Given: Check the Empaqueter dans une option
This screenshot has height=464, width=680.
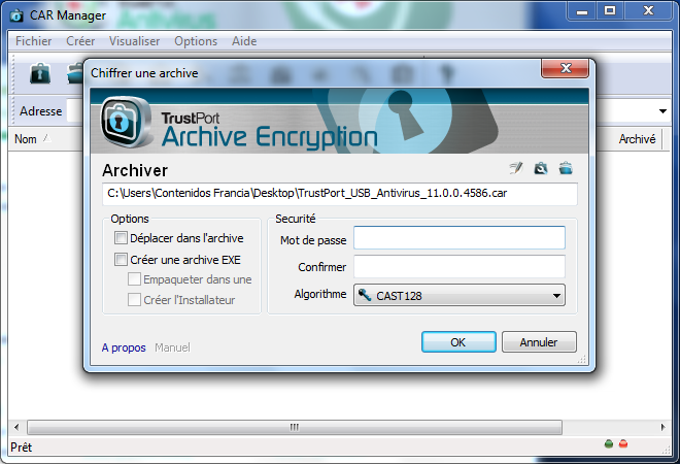Looking at the screenshot, I should 134,279.
